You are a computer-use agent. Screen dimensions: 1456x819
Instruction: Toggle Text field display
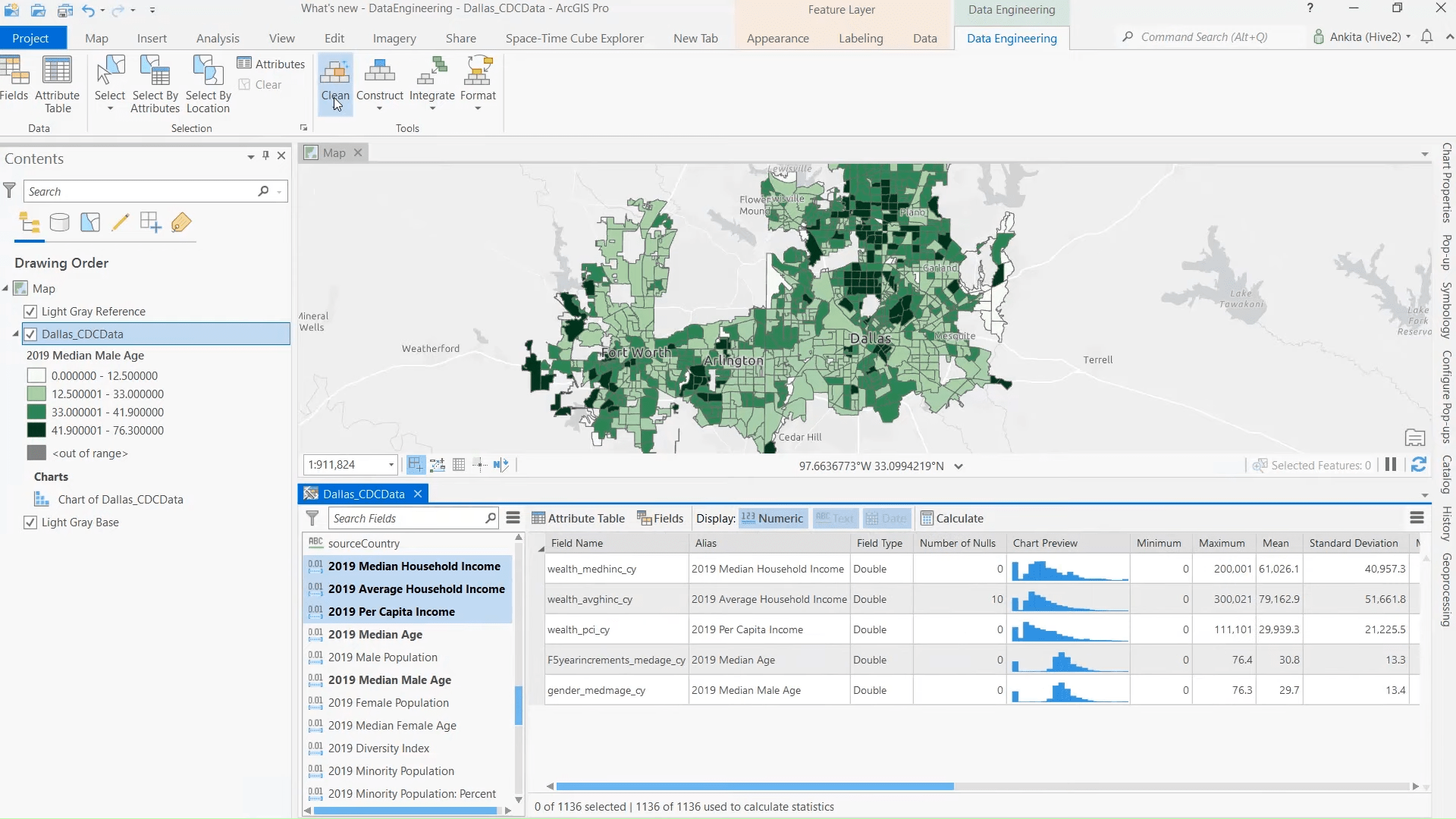tap(834, 519)
